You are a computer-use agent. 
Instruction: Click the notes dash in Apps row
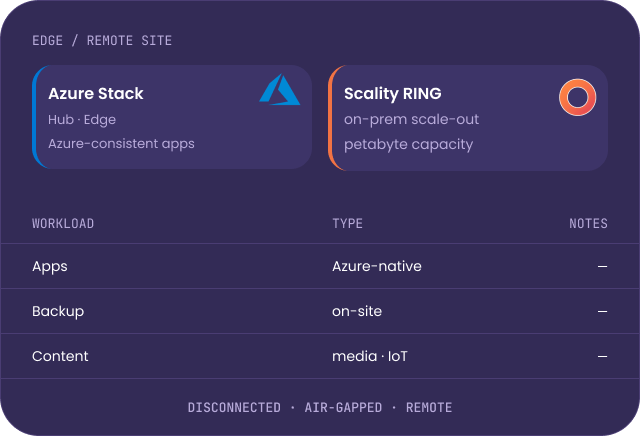pos(602,267)
